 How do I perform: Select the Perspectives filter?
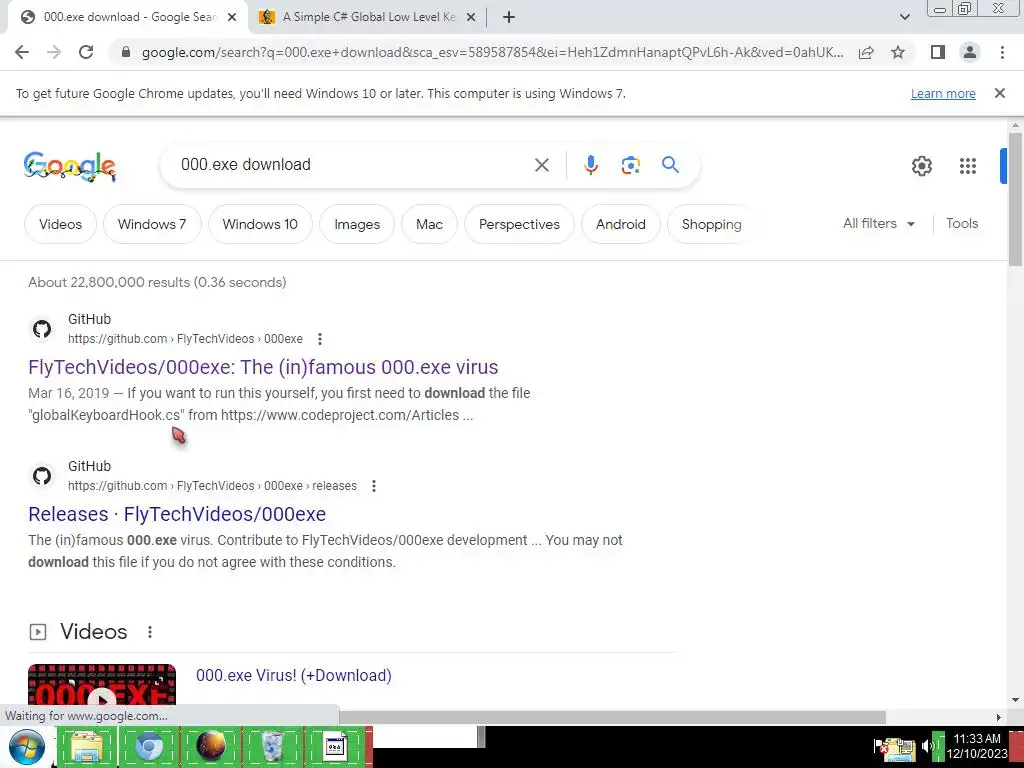[519, 224]
